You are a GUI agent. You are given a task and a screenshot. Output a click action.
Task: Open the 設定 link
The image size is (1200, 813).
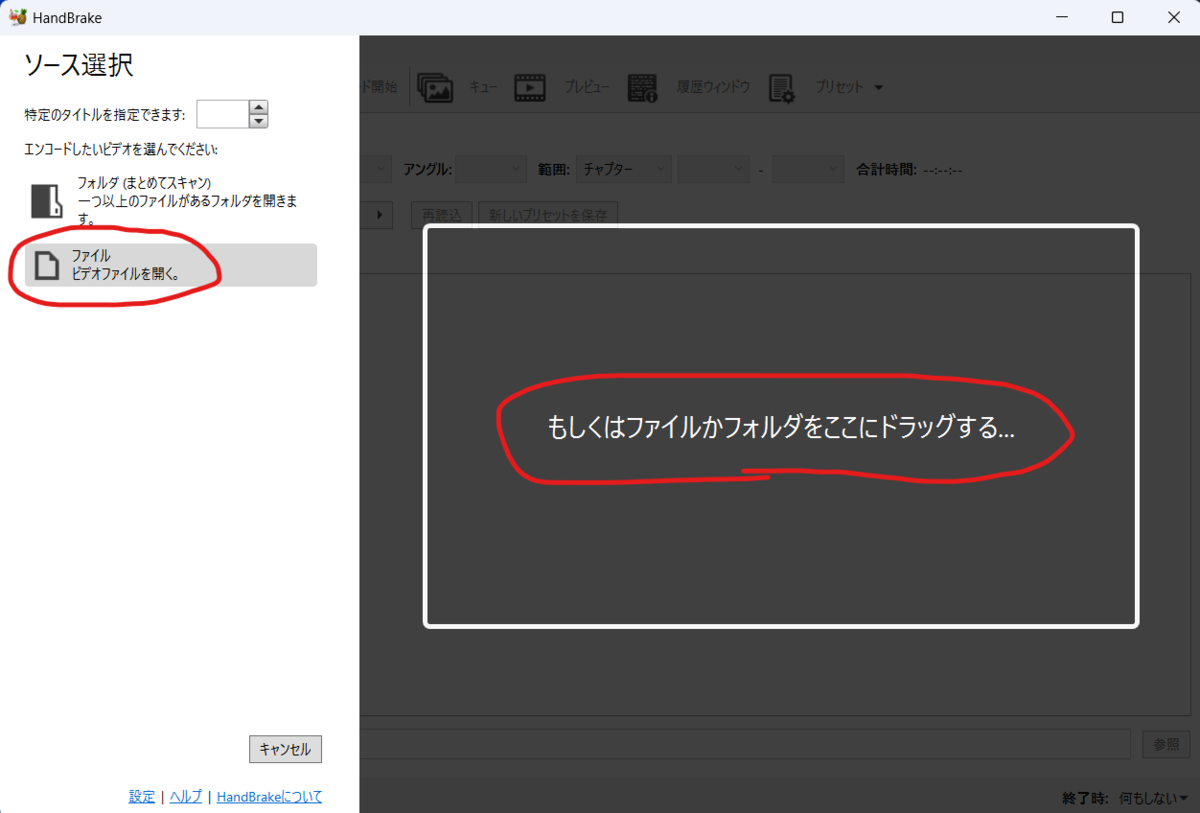[x=142, y=796]
